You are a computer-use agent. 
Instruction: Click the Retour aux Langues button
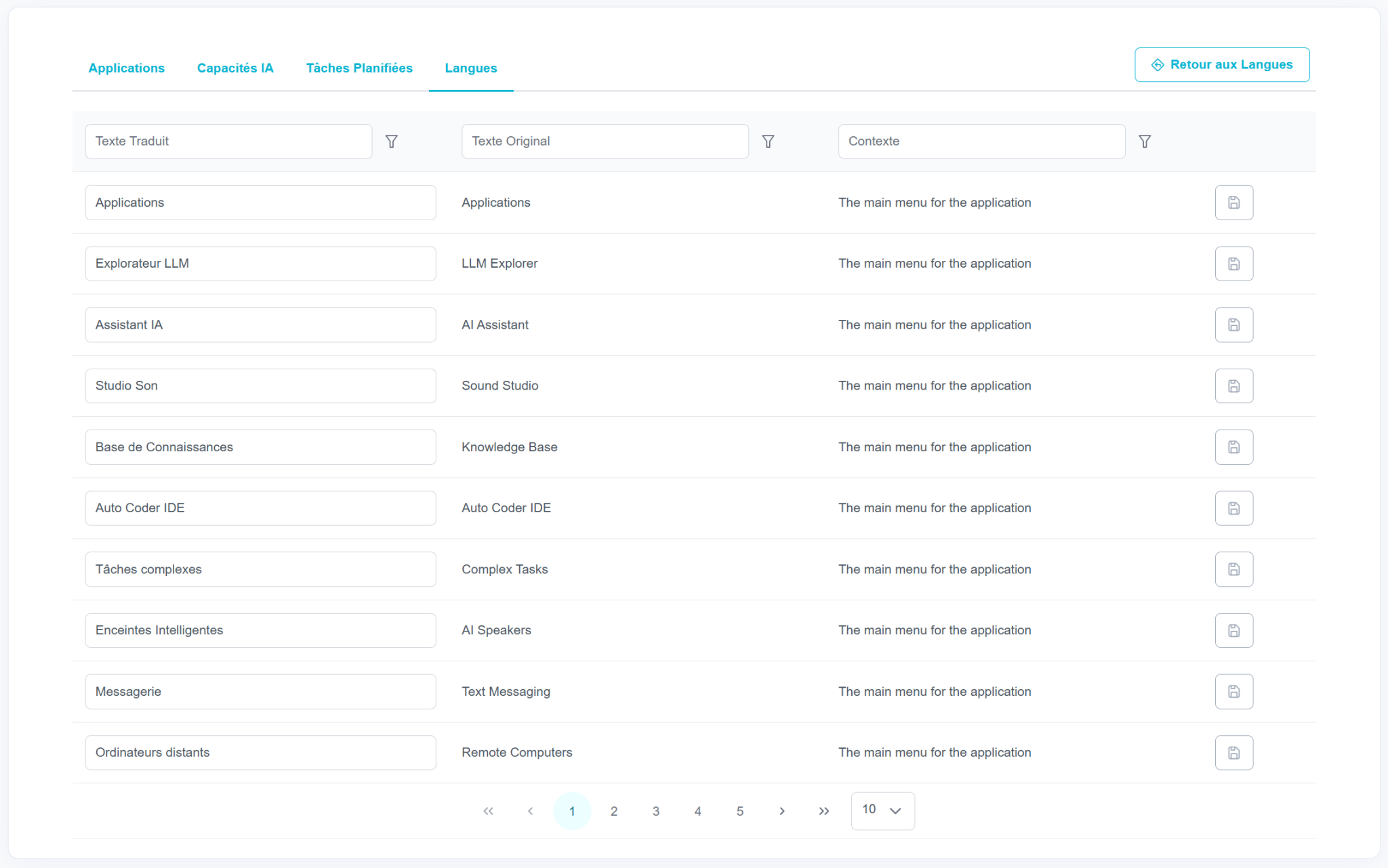pyautogui.click(x=1222, y=64)
